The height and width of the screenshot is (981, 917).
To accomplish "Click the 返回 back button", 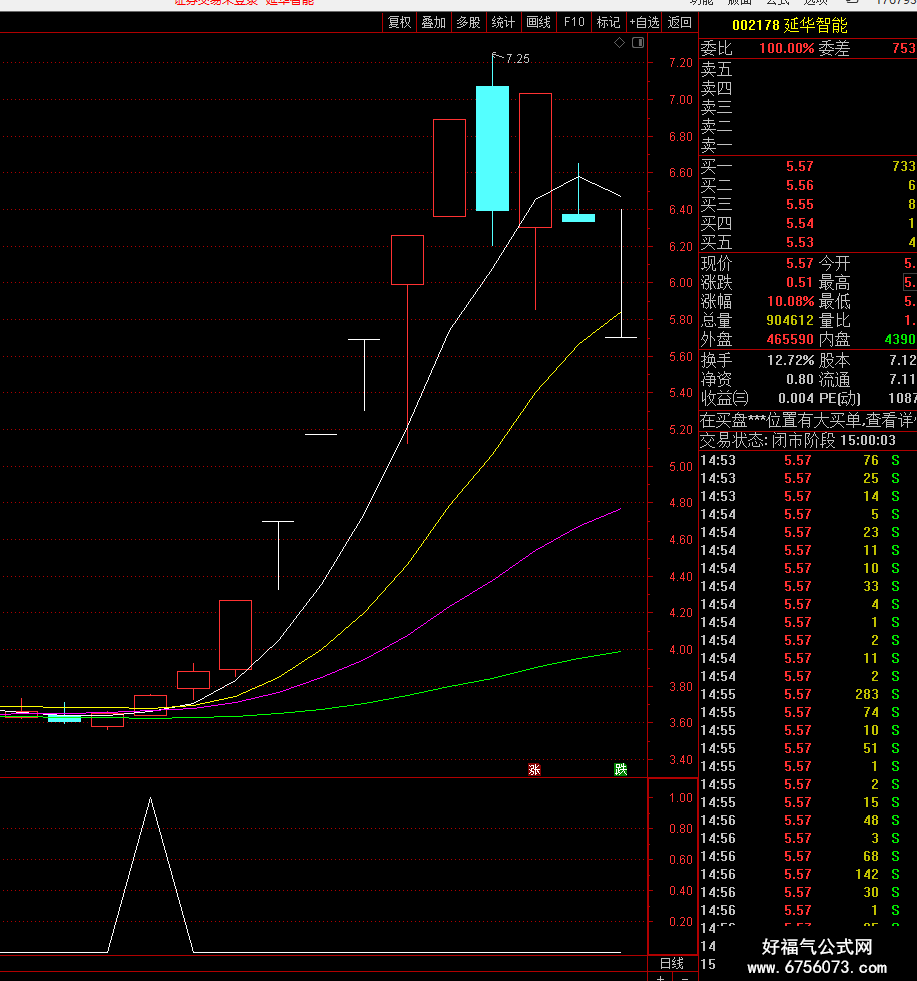I will click(x=679, y=23).
